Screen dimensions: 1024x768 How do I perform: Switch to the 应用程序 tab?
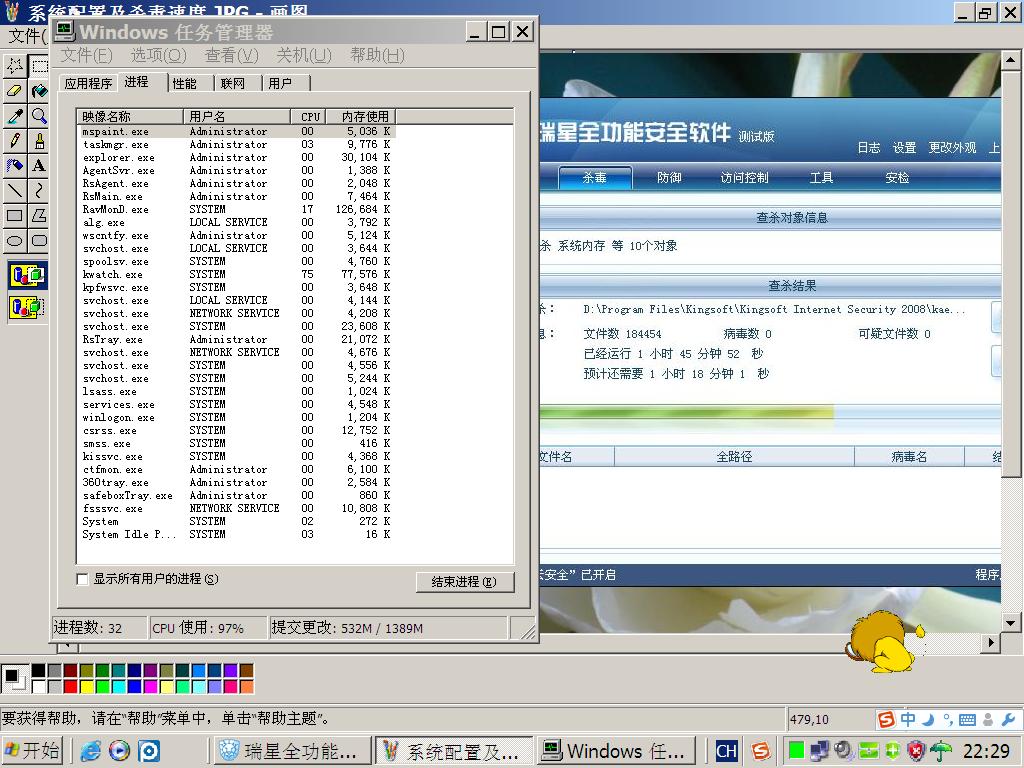tap(88, 84)
